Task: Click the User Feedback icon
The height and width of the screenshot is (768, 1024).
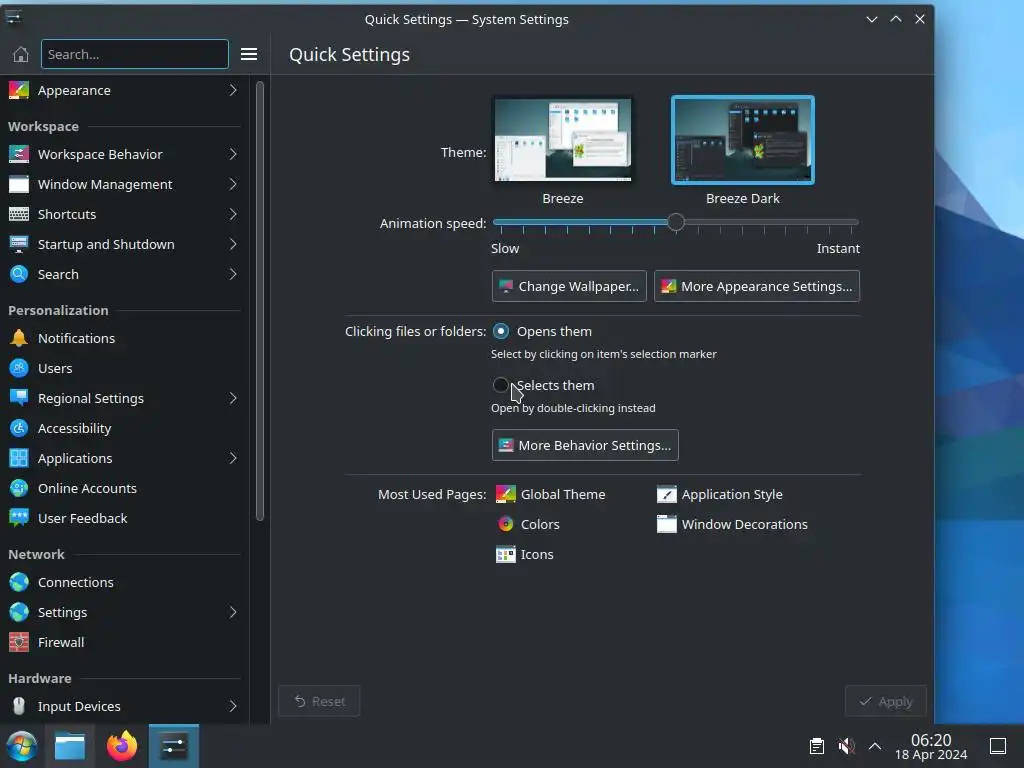Action: (x=19, y=519)
